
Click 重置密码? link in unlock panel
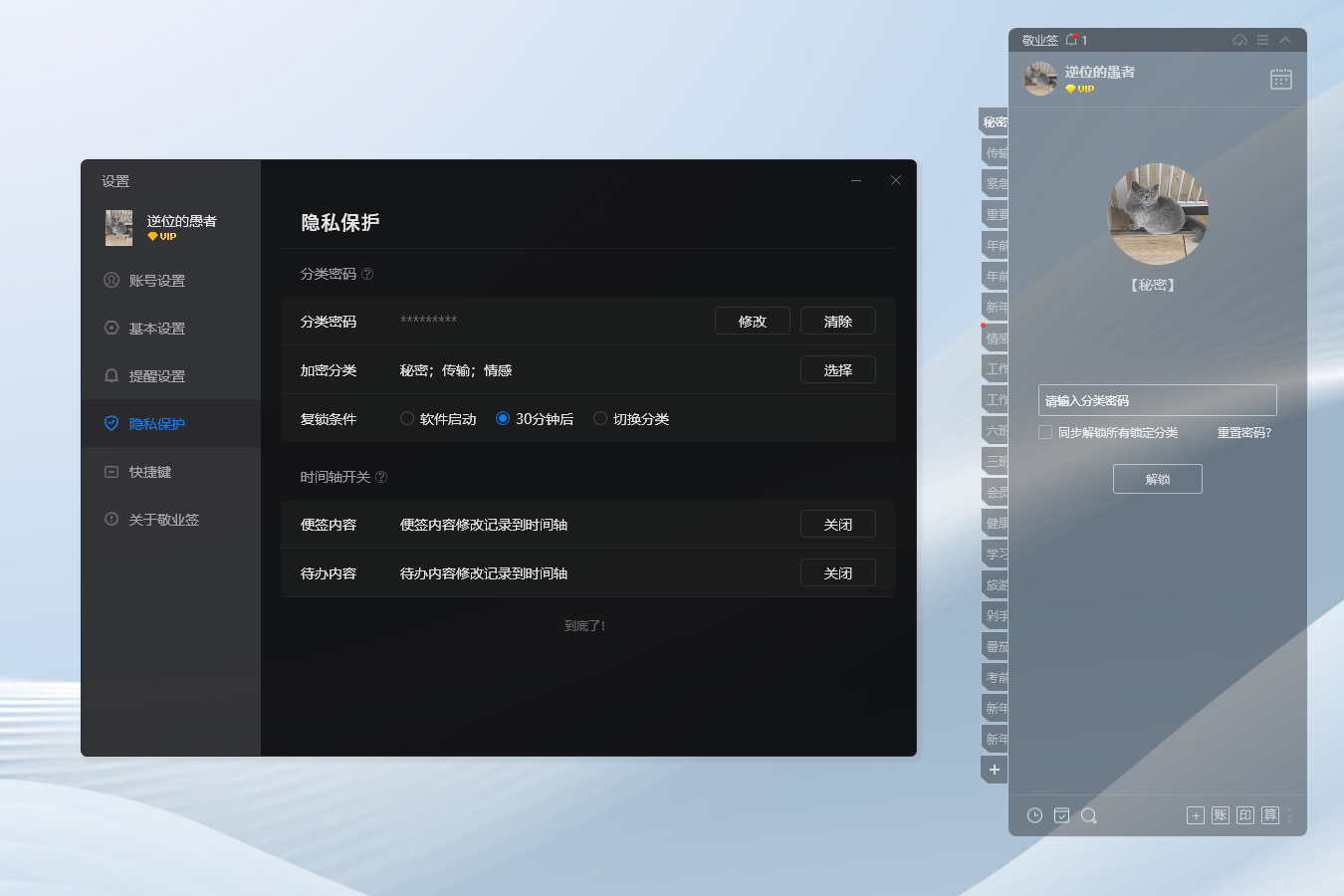1242,432
